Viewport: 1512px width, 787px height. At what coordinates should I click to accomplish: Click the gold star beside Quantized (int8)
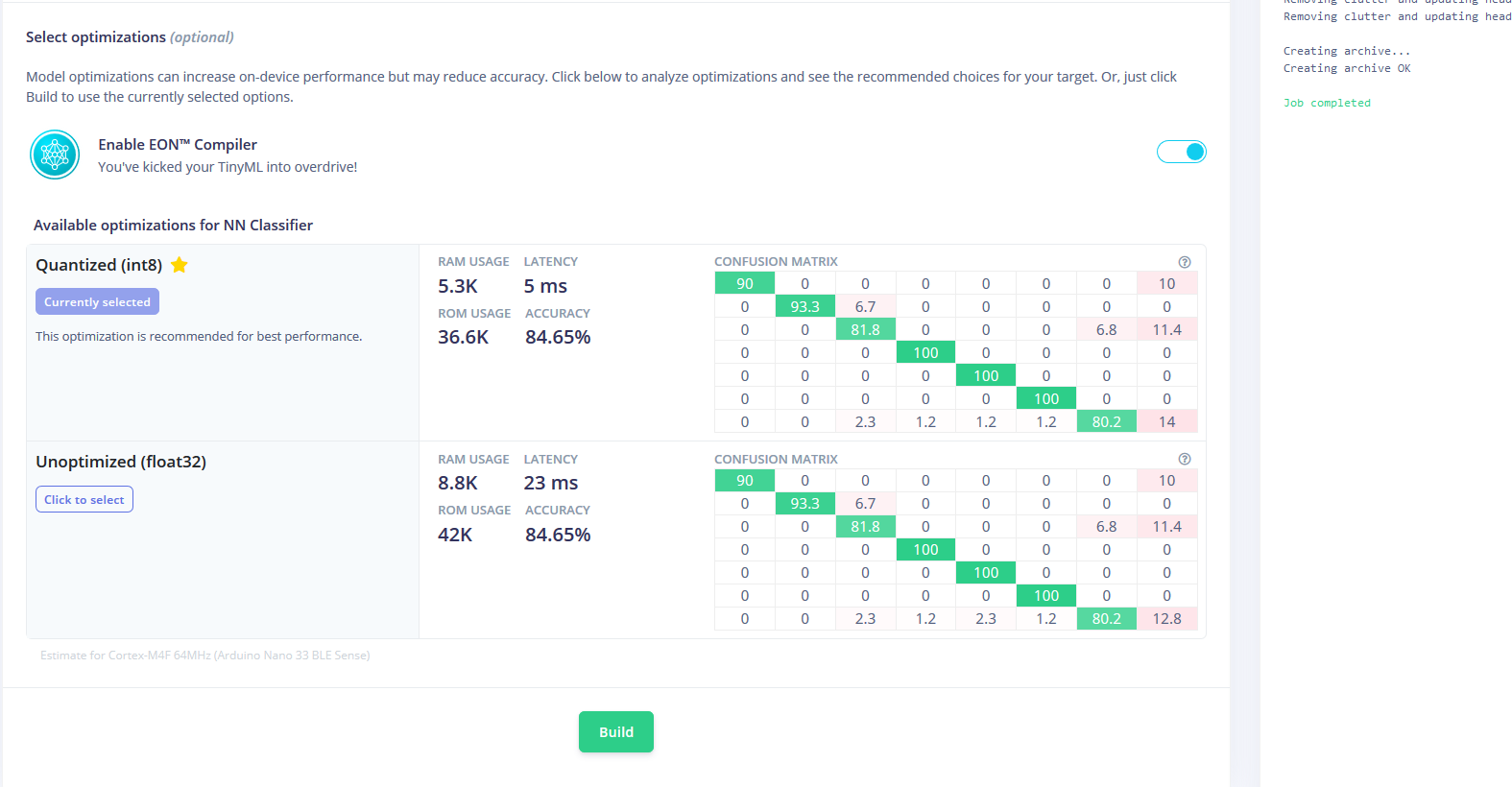pos(180,265)
